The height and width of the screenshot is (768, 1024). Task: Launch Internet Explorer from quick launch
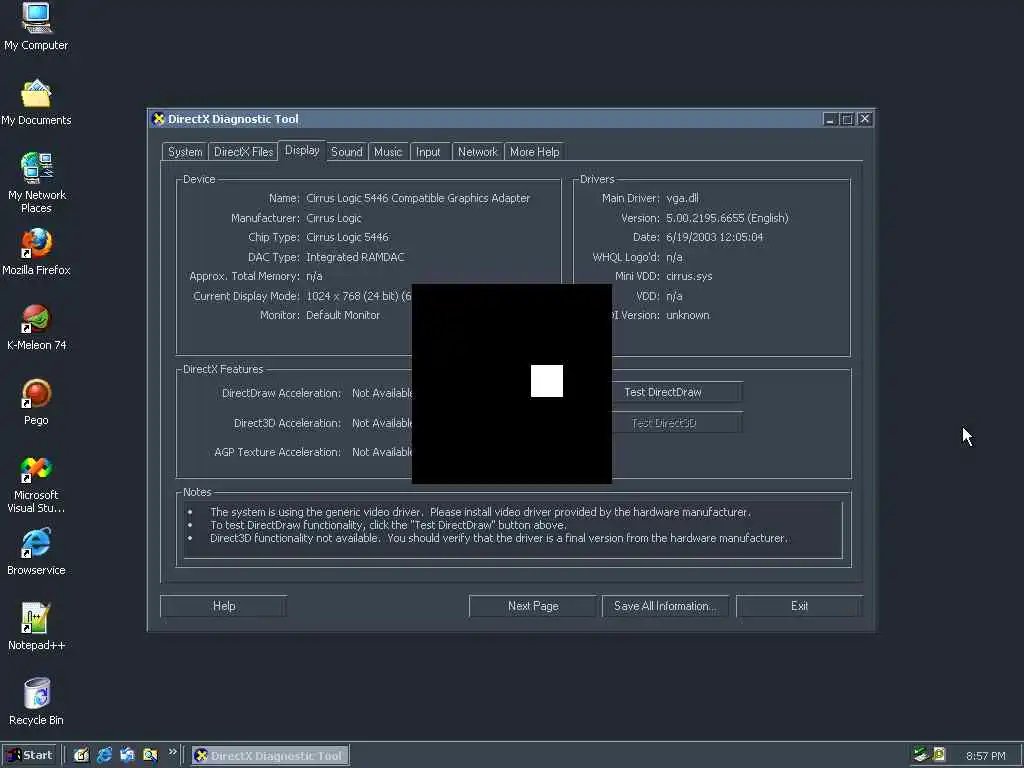point(104,756)
